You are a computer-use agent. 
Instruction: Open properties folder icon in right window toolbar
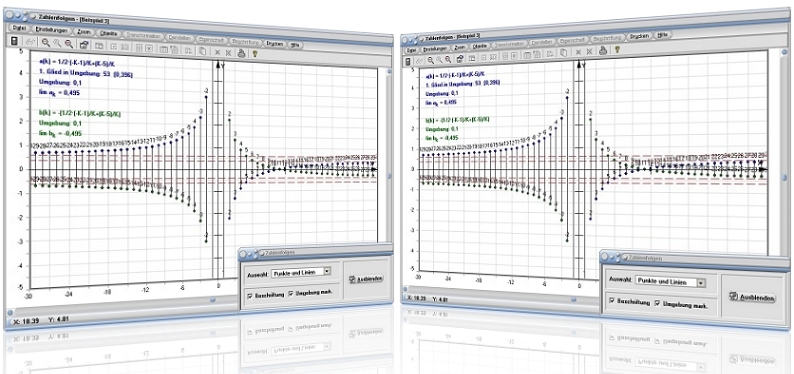(x=460, y=59)
